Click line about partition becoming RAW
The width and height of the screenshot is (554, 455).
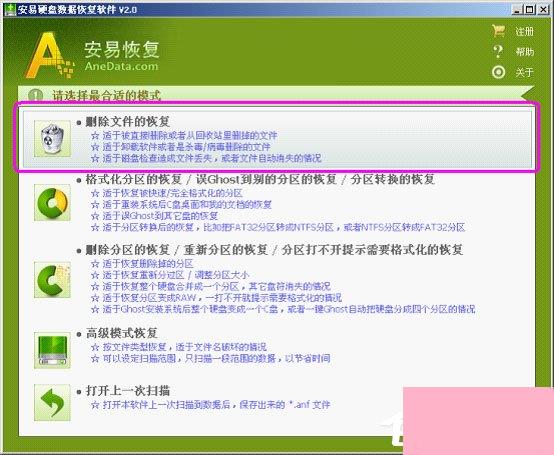pyautogui.click(x=216, y=297)
